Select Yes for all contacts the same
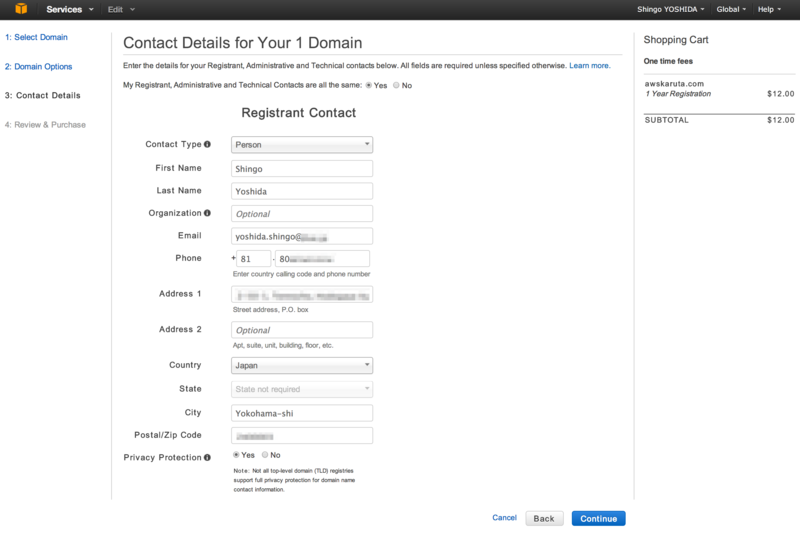This screenshot has width=800, height=539. tap(368, 85)
